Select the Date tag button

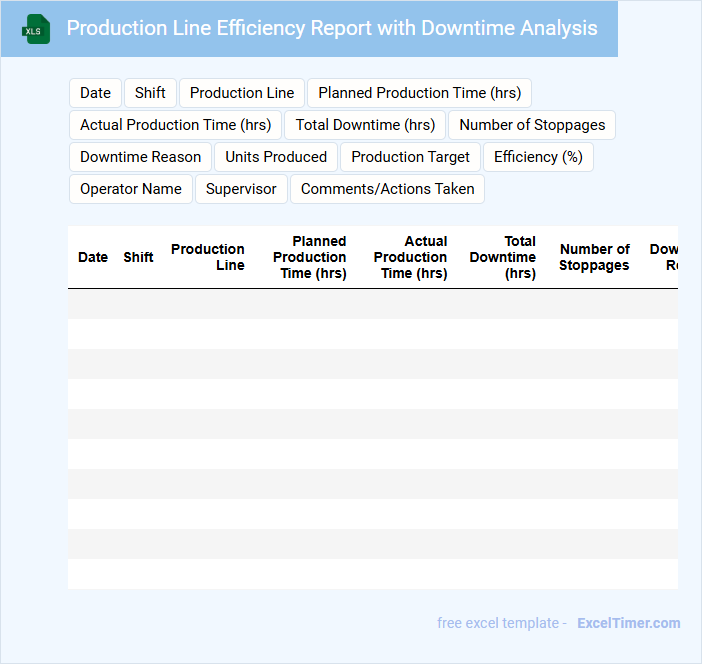(95, 93)
